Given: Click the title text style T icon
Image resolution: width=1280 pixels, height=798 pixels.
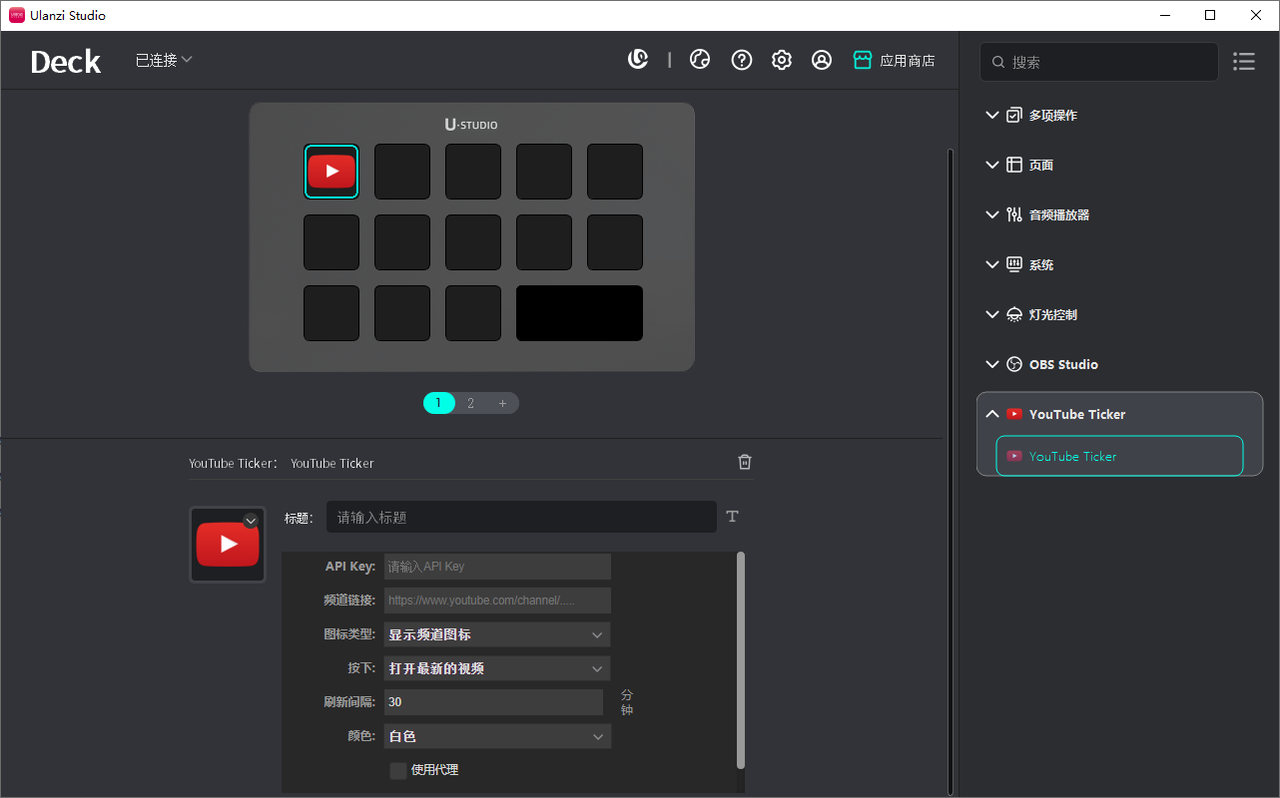Looking at the screenshot, I should [732, 516].
